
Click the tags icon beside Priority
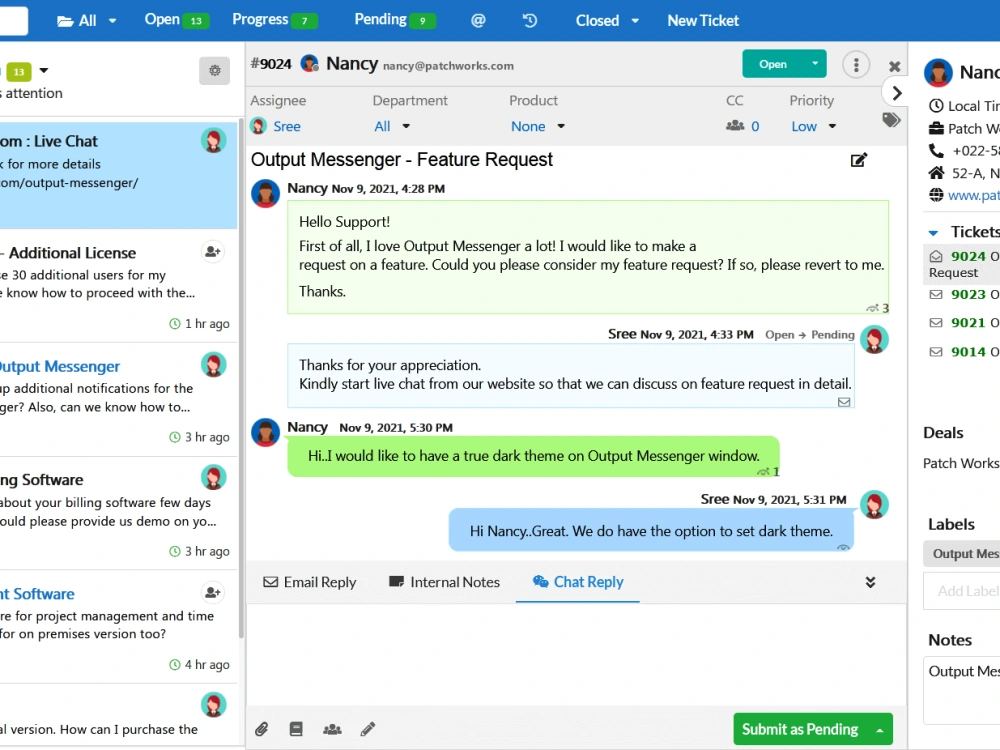click(x=891, y=120)
